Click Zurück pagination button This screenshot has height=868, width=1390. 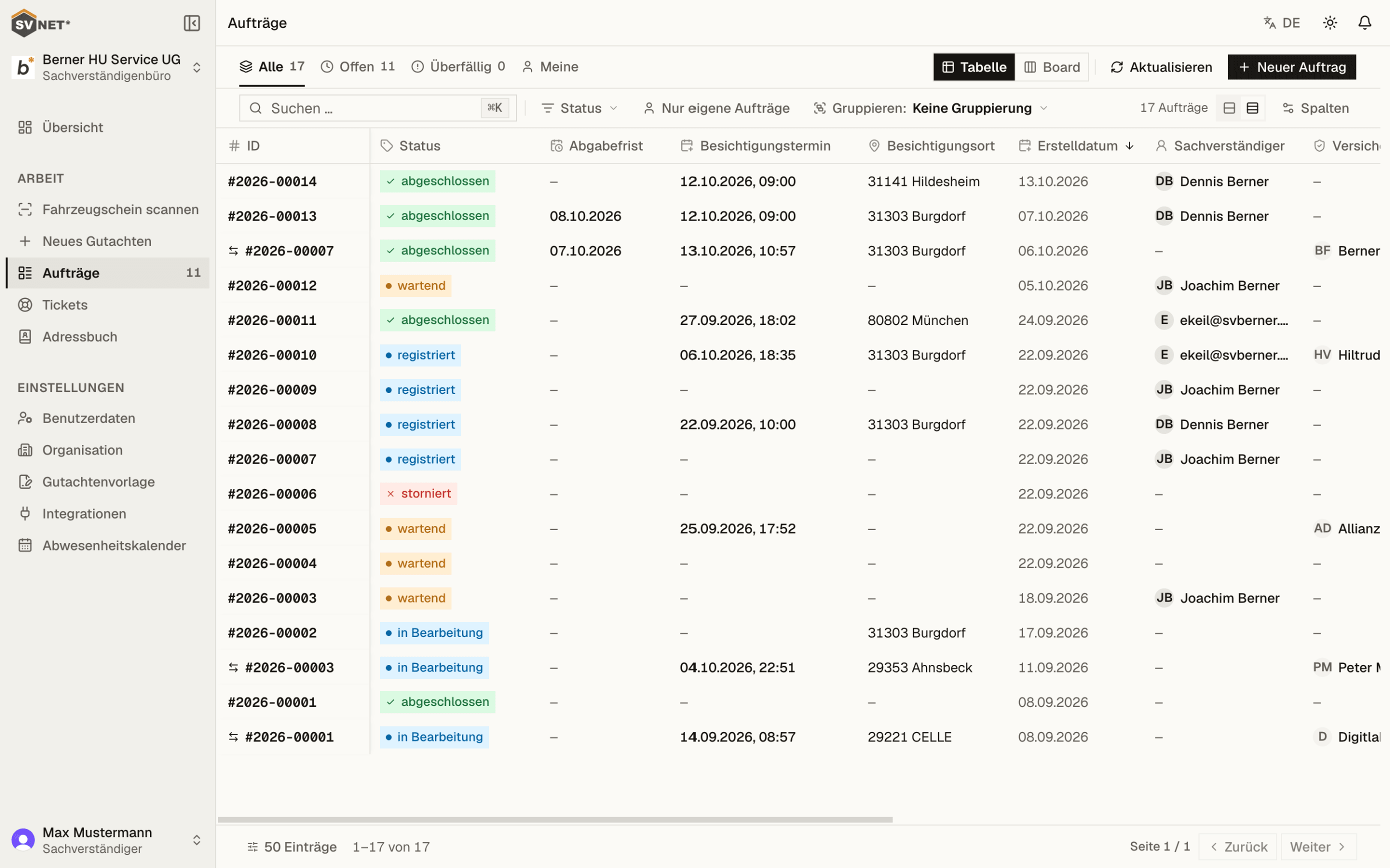(x=1238, y=847)
